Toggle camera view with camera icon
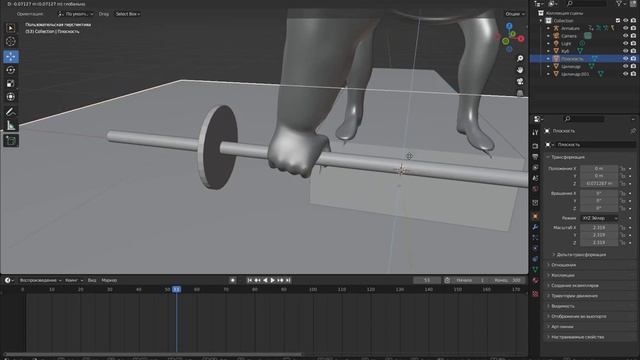Viewport: 640px width, 360px height. [x=520, y=82]
